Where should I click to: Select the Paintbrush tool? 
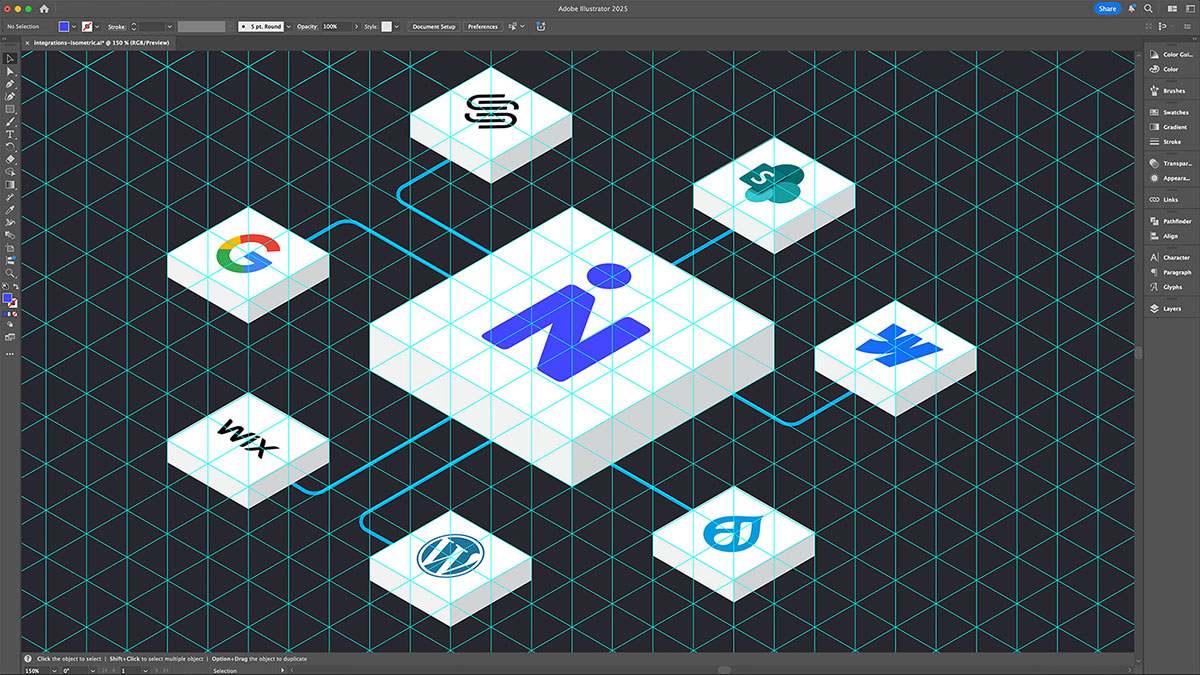10,121
